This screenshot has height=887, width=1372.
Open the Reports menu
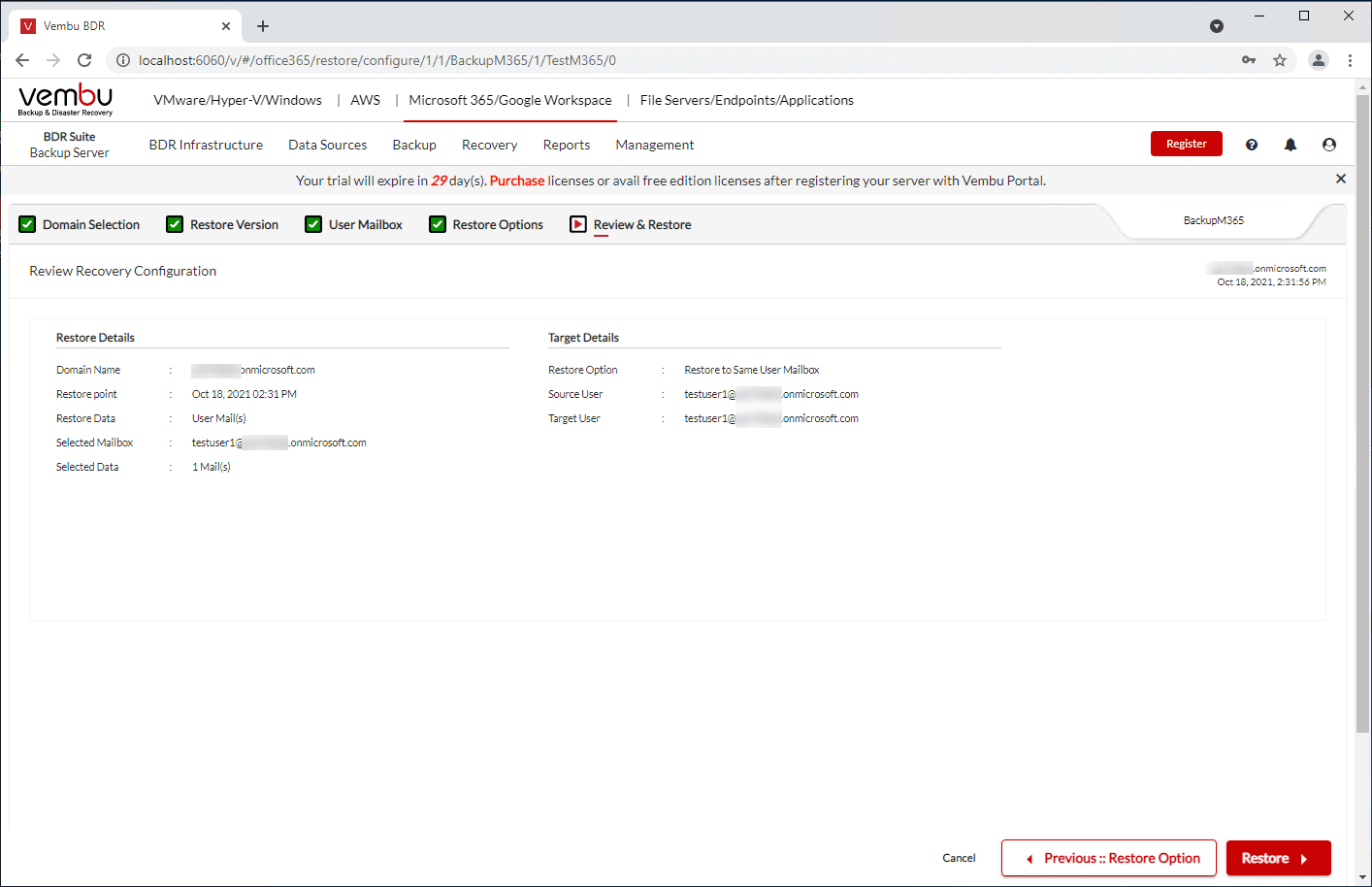[x=567, y=145]
